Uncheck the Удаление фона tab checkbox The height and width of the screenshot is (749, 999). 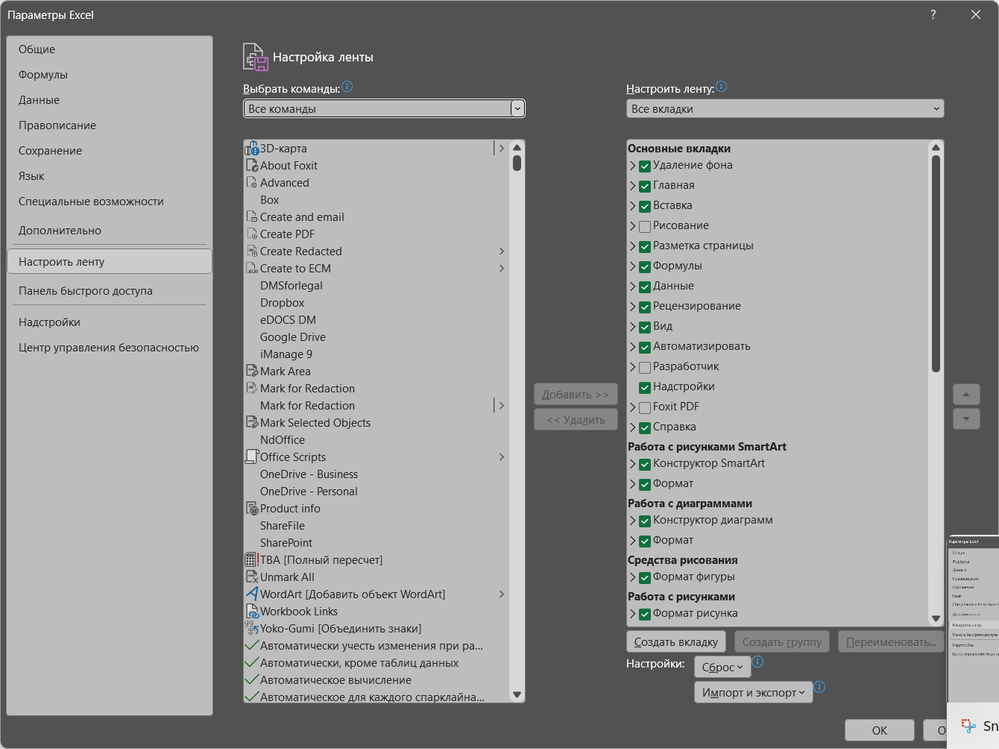[x=645, y=166]
